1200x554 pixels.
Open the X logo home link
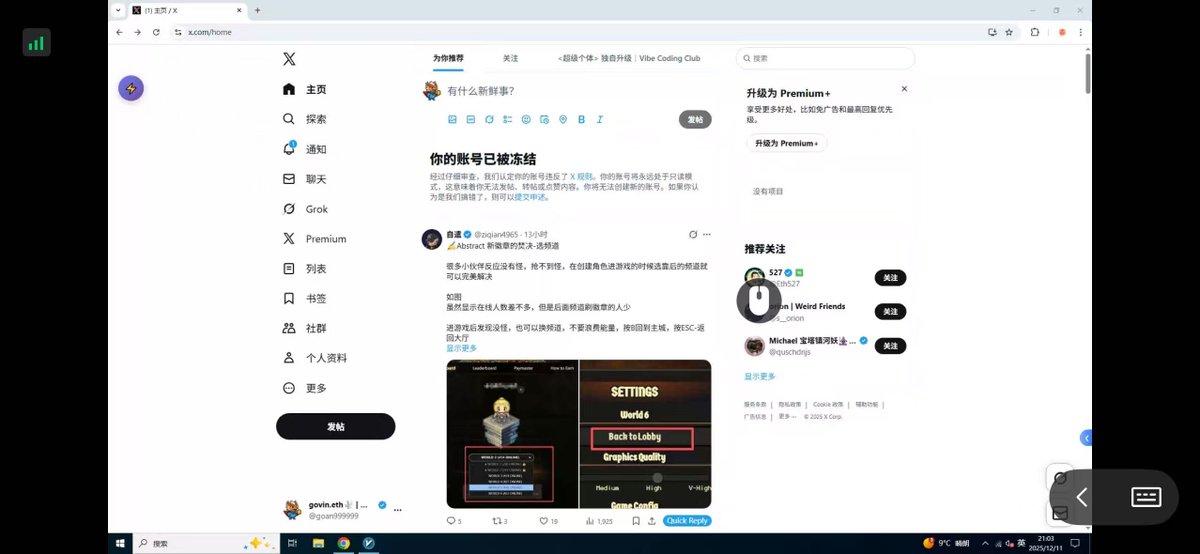tap(289, 59)
